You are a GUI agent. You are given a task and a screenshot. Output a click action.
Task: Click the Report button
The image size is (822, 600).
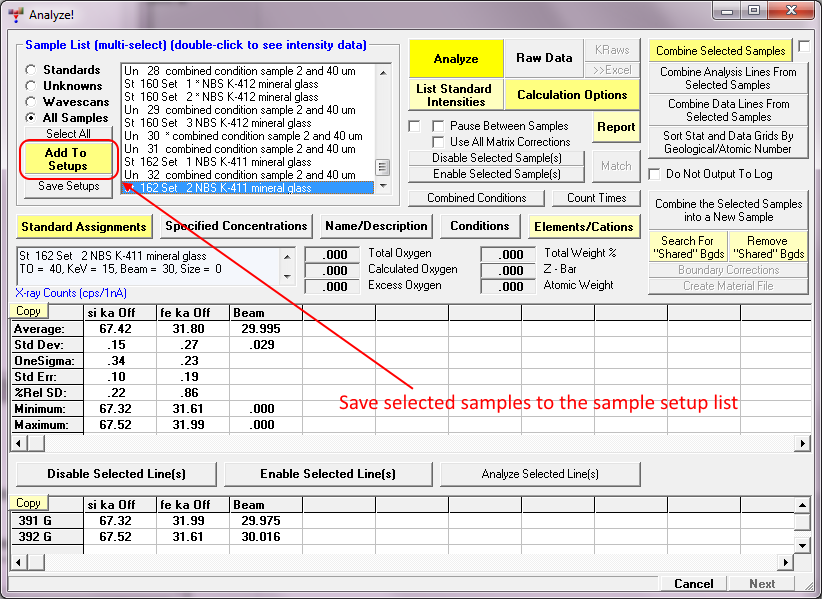(616, 127)
